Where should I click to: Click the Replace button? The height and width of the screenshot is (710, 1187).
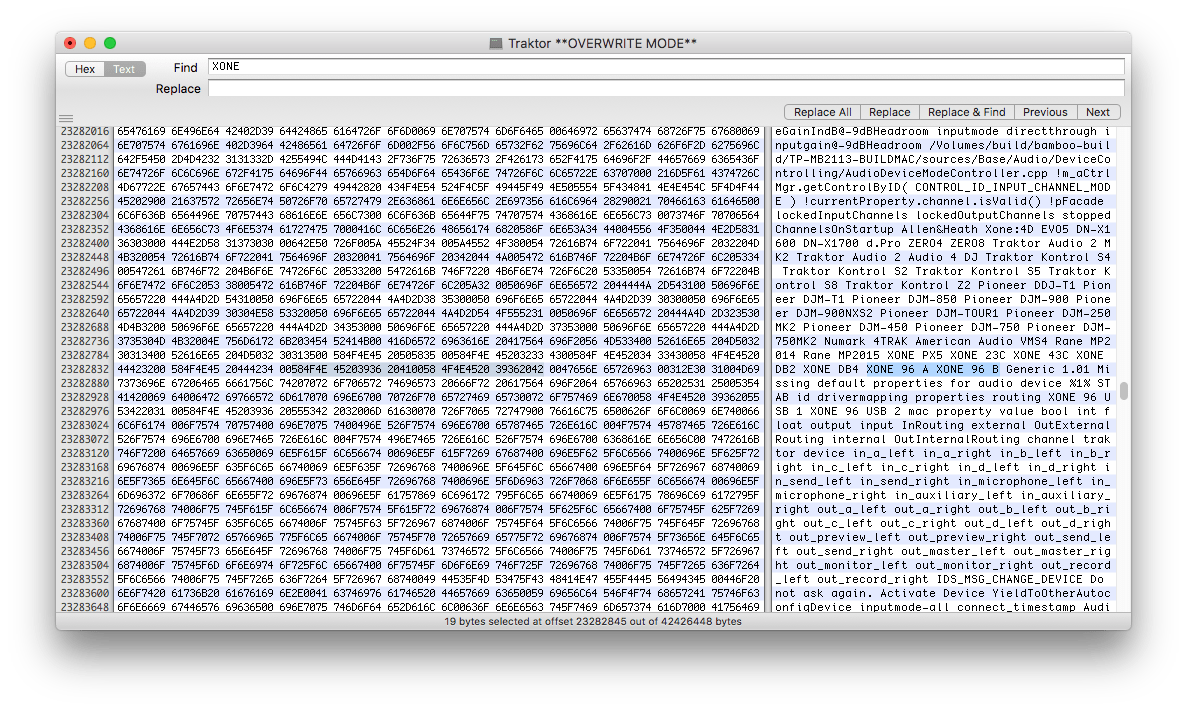[889, 112]
